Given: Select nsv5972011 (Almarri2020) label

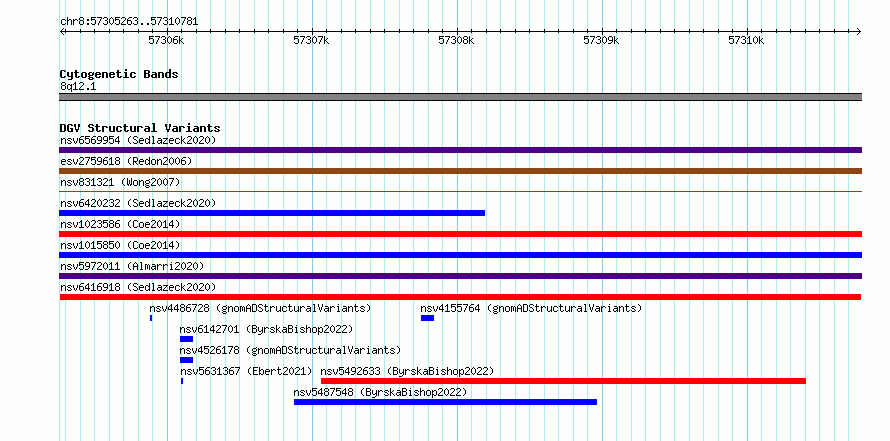Looking at the screenshot, I should coord(132,266).
